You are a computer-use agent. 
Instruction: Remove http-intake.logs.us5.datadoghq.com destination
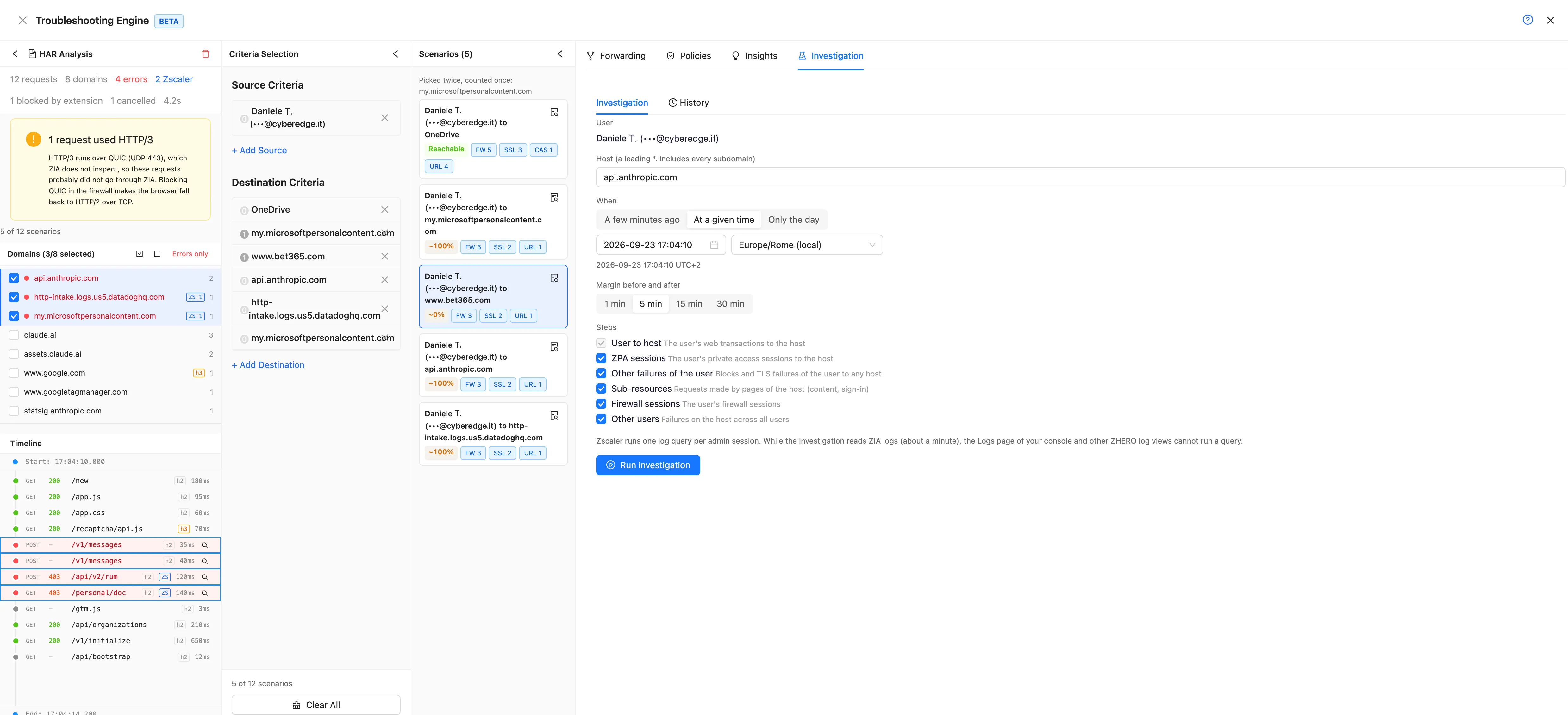[x=385, y=308]
